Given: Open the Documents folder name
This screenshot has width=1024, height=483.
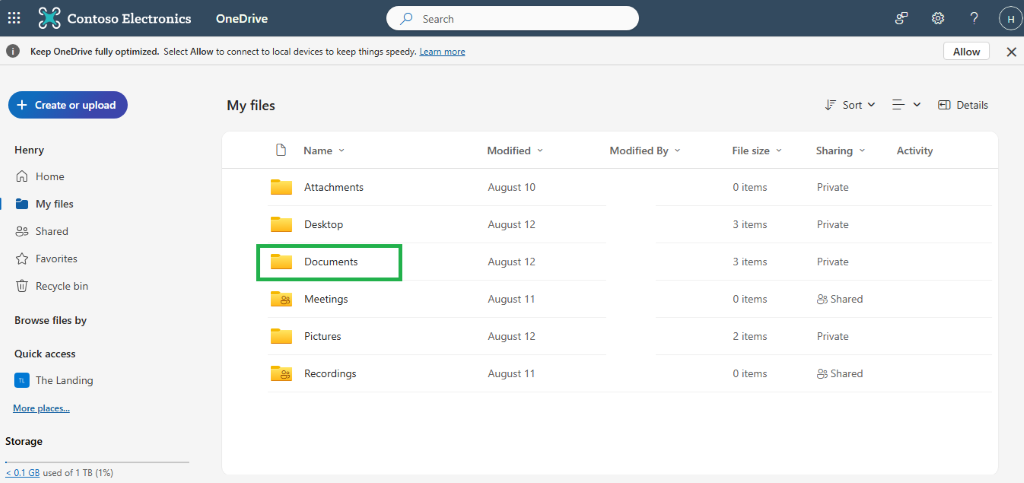Looking at the screenshot, I should coord(331,262).
